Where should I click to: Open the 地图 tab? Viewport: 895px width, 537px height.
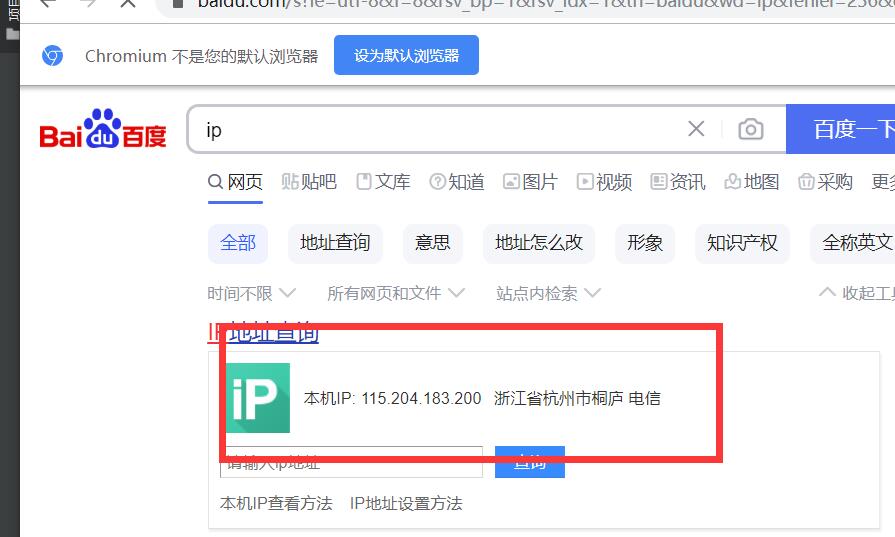pos(752,182)
